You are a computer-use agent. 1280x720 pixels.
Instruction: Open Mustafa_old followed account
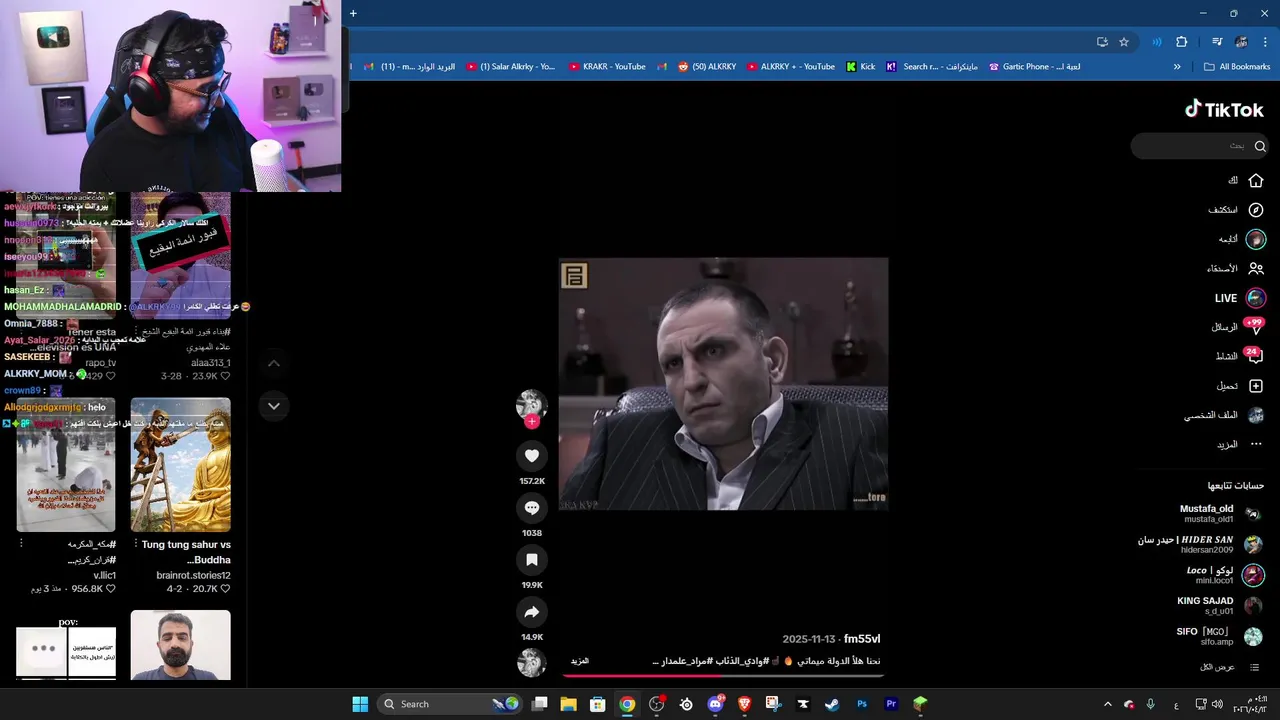(1220, 514)
